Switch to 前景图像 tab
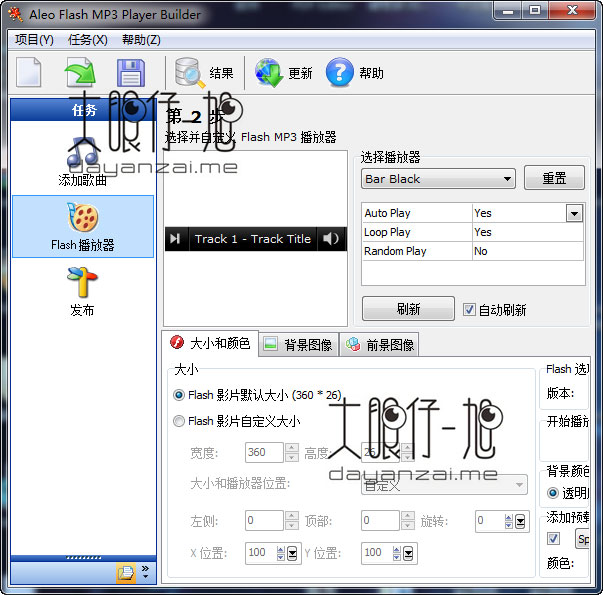This screenshot has height=595, width=603. point(380,345)
